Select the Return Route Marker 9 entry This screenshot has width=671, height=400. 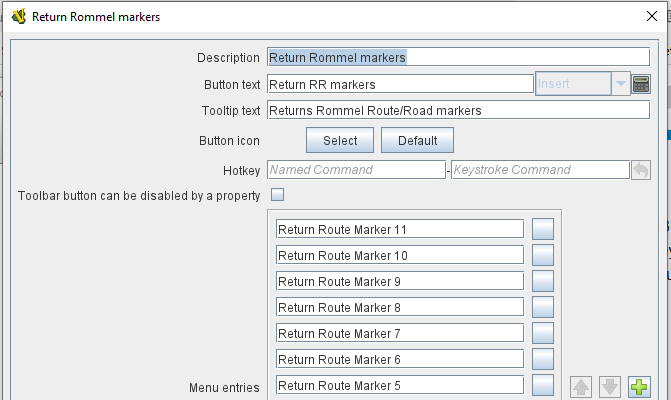[x=400, y=281]
